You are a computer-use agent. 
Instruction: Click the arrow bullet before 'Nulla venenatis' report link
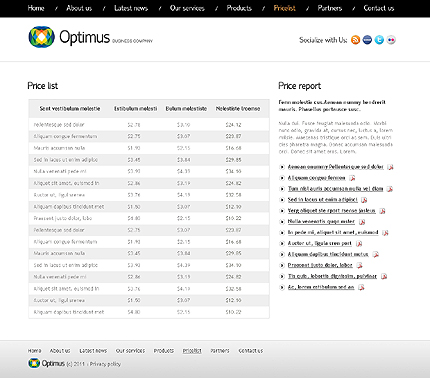[282, 221]
